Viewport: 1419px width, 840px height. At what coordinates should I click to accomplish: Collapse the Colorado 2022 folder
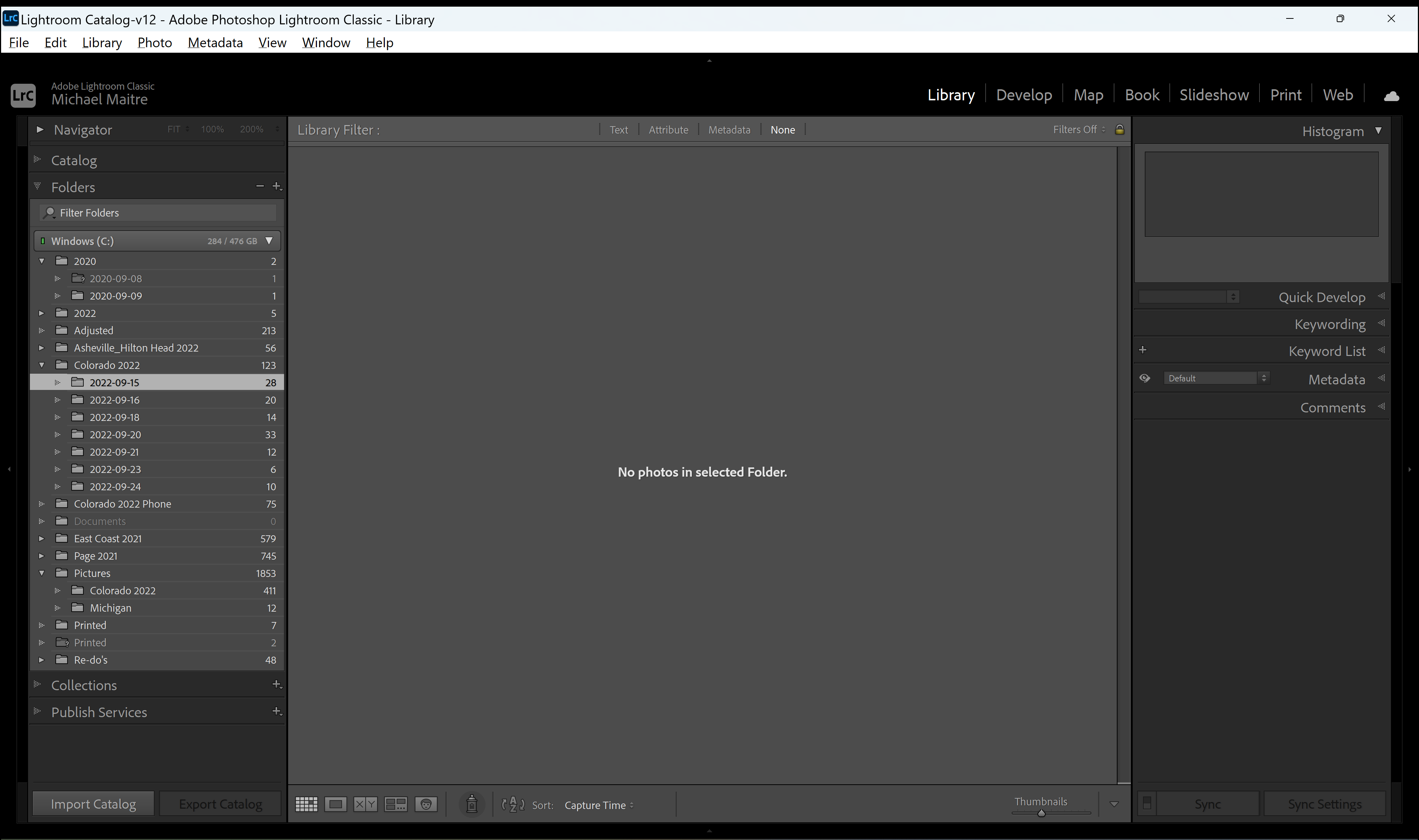click(x=41, y=364)
